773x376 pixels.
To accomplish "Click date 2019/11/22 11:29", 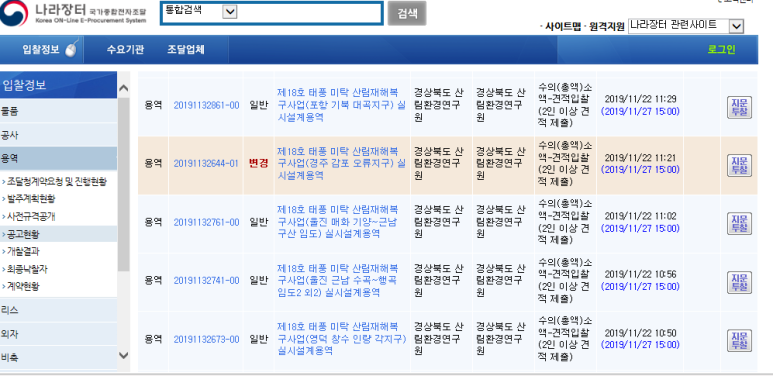I will (x=640, y=99).
